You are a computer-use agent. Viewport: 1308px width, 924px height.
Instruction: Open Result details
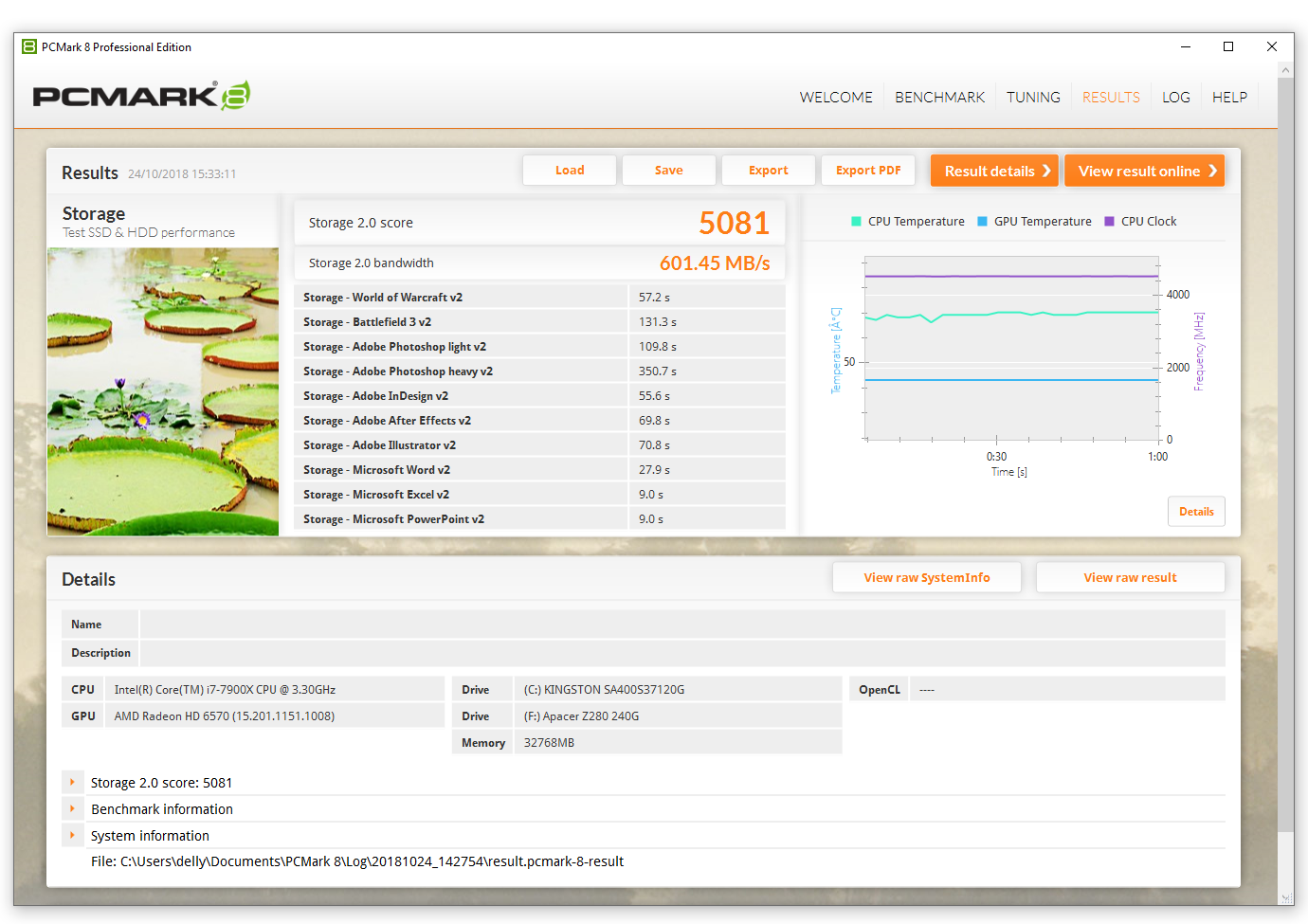(994, 171)
